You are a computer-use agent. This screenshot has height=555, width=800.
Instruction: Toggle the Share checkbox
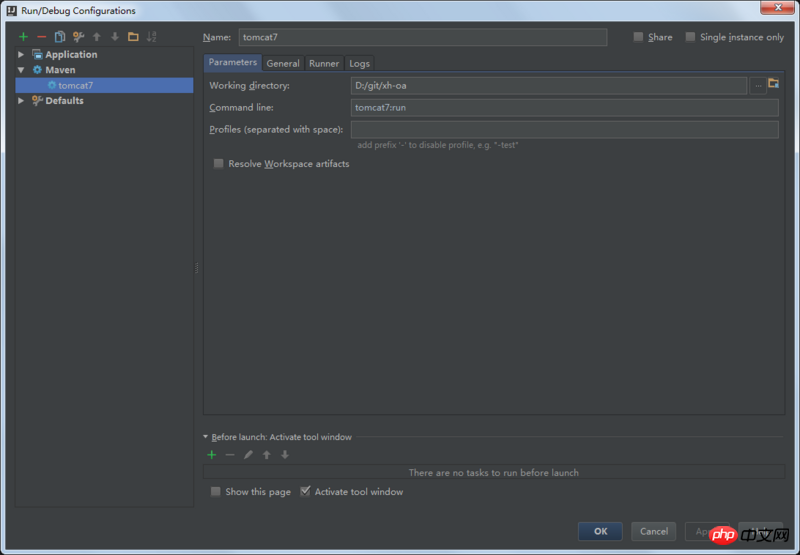click(638, 37)
